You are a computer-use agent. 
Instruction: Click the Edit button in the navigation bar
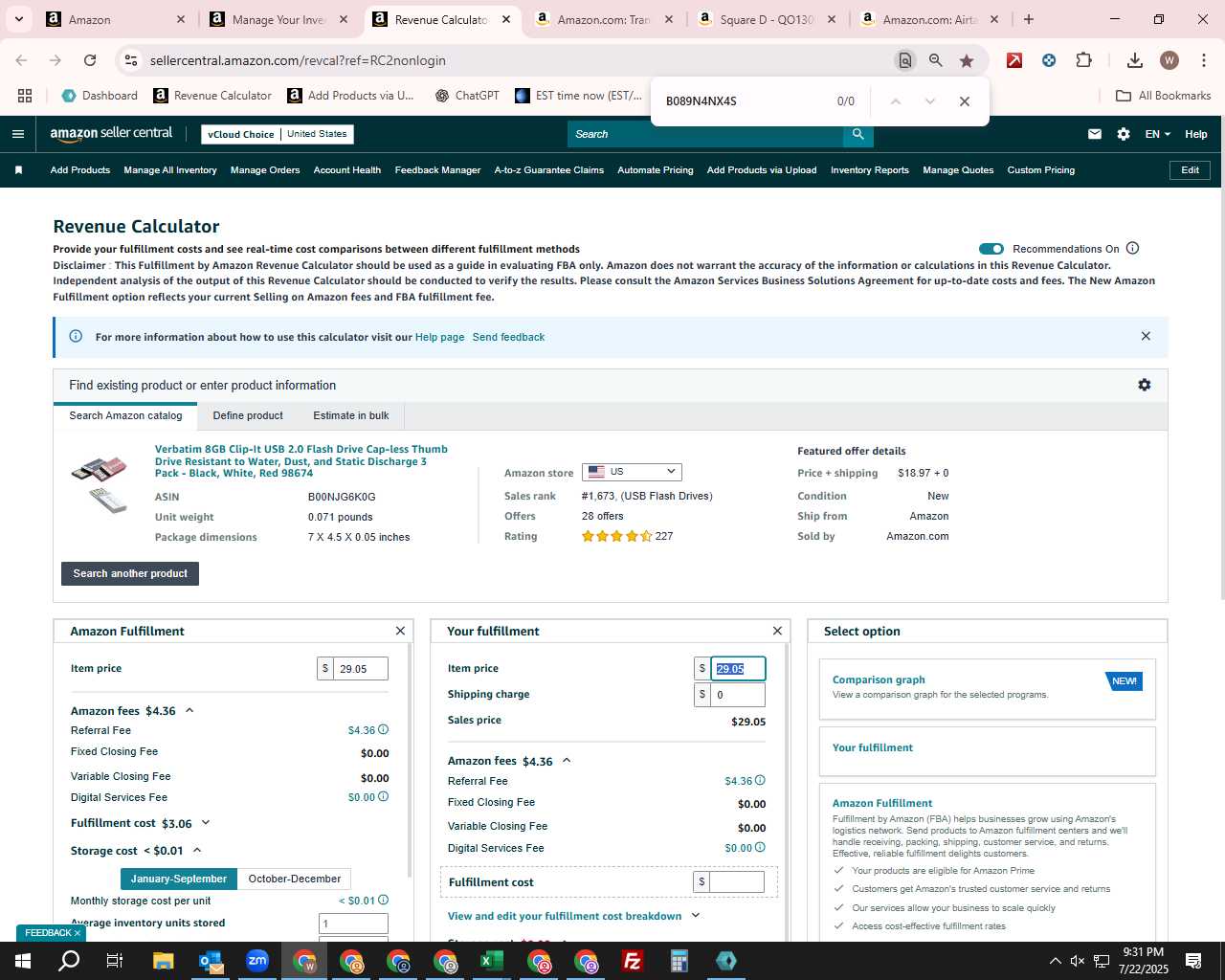click(x=1191, y=170)
